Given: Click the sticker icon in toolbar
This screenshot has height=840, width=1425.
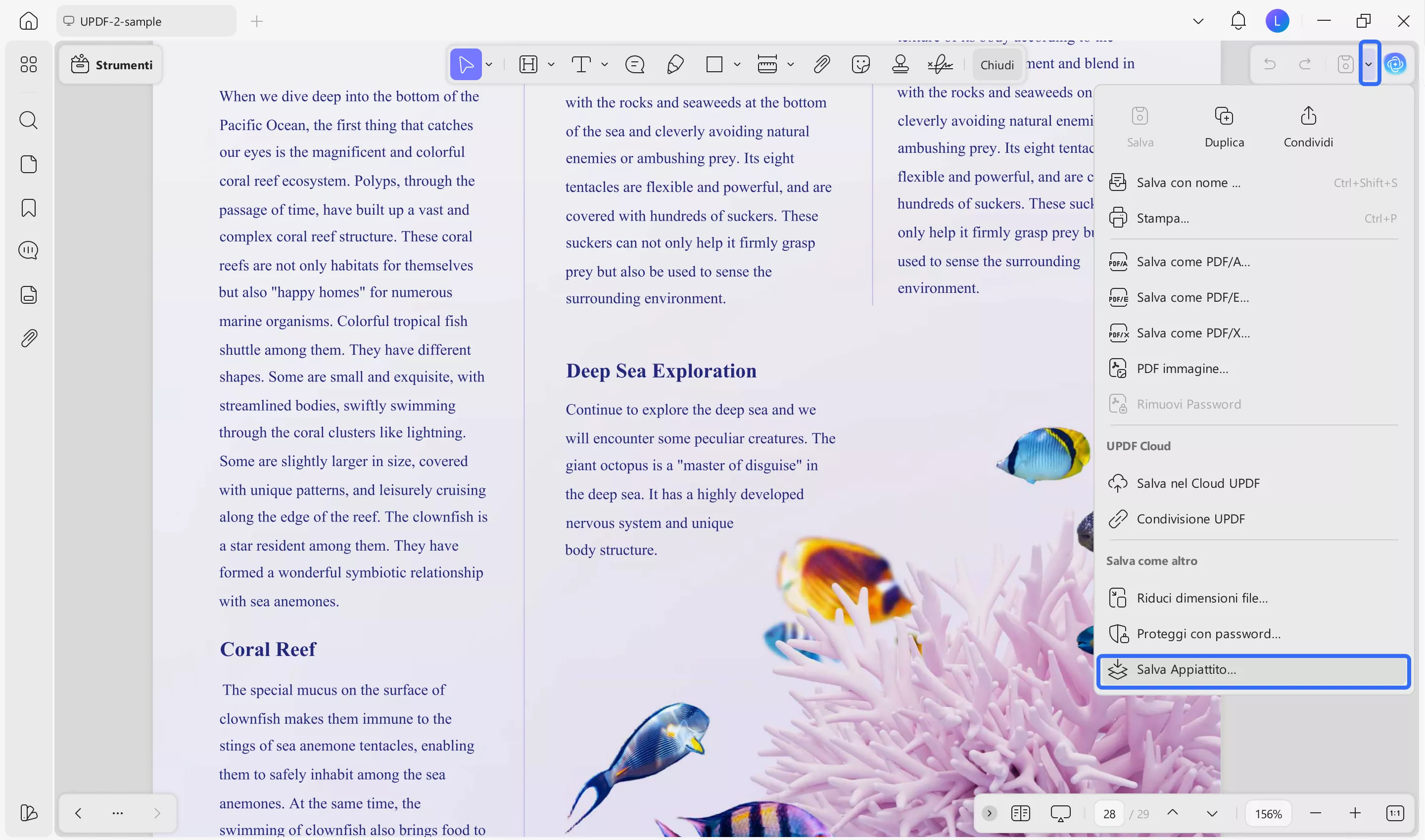Looking at the screenshot, I should tap(860, 64).
